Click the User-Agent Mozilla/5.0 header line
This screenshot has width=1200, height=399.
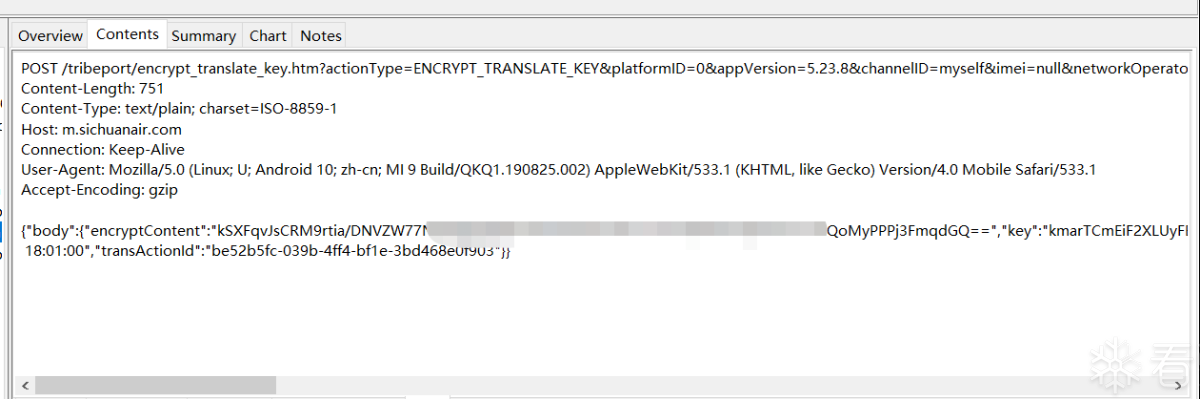(x=559, y=170)
